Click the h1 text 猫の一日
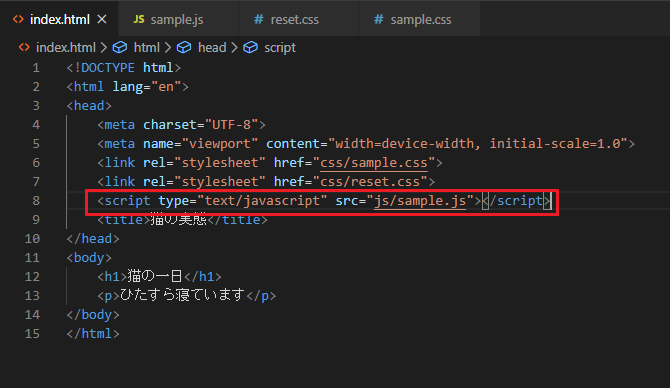Viewport: 670px width, 388px height. tap(155, 276)
